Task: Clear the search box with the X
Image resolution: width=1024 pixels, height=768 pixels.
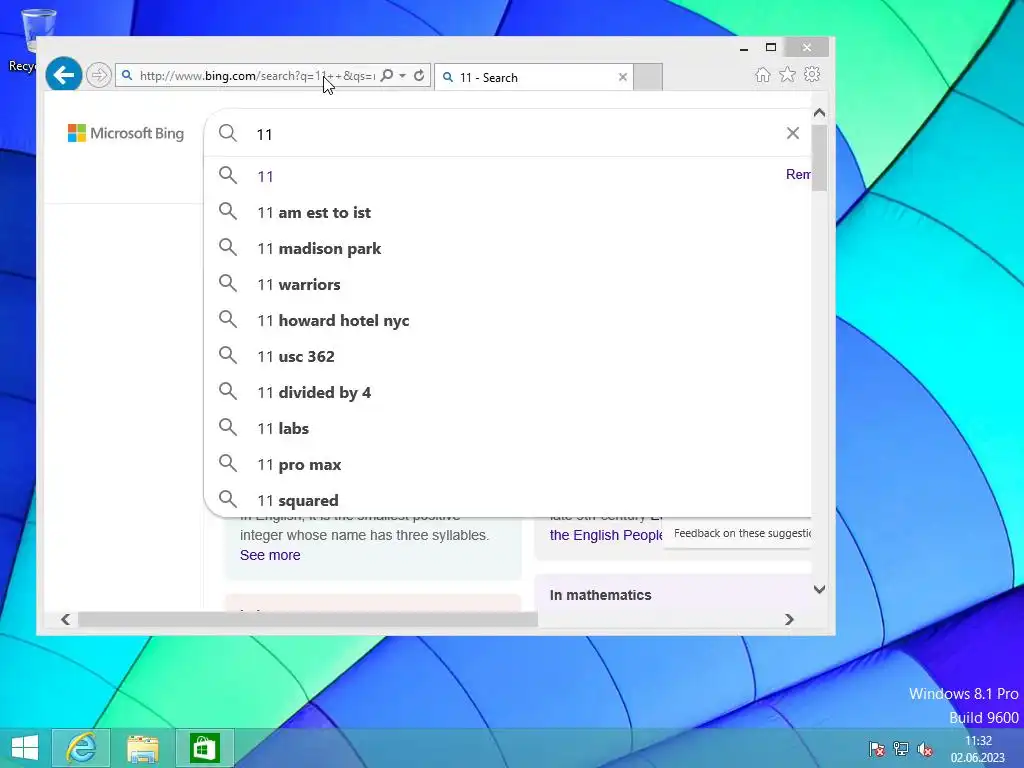Action: pos(793,133)
